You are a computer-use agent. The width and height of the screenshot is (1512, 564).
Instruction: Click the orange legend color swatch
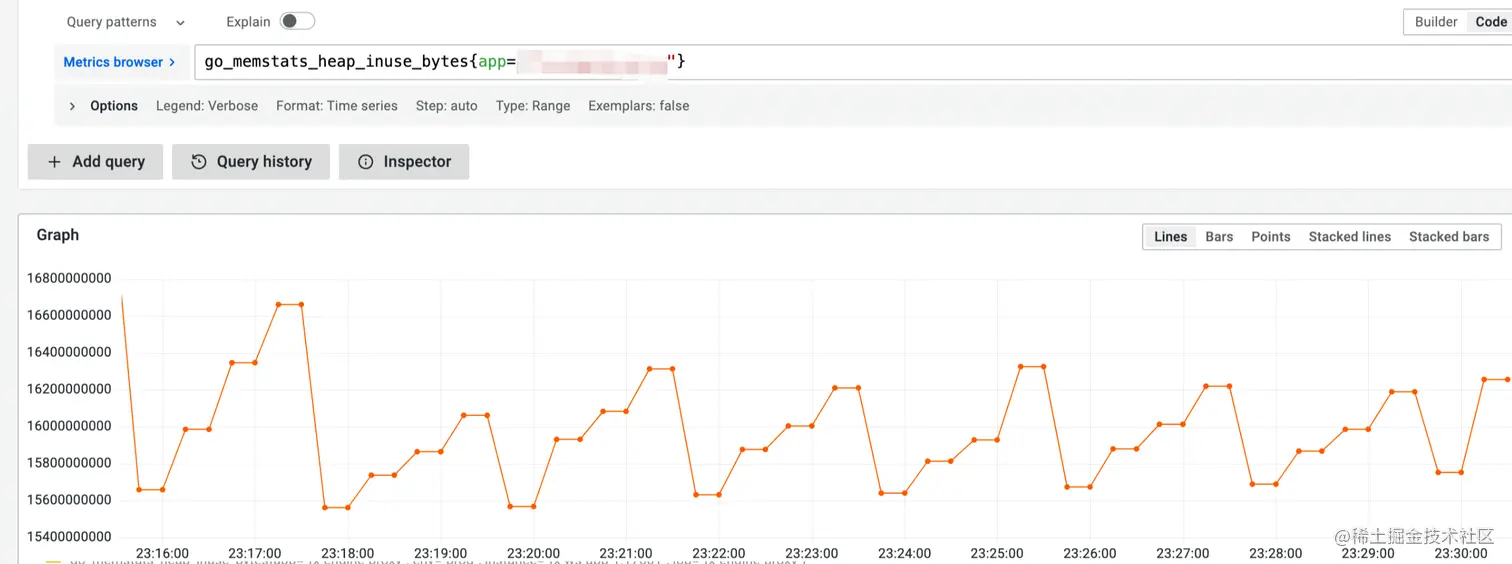point(54,562)
